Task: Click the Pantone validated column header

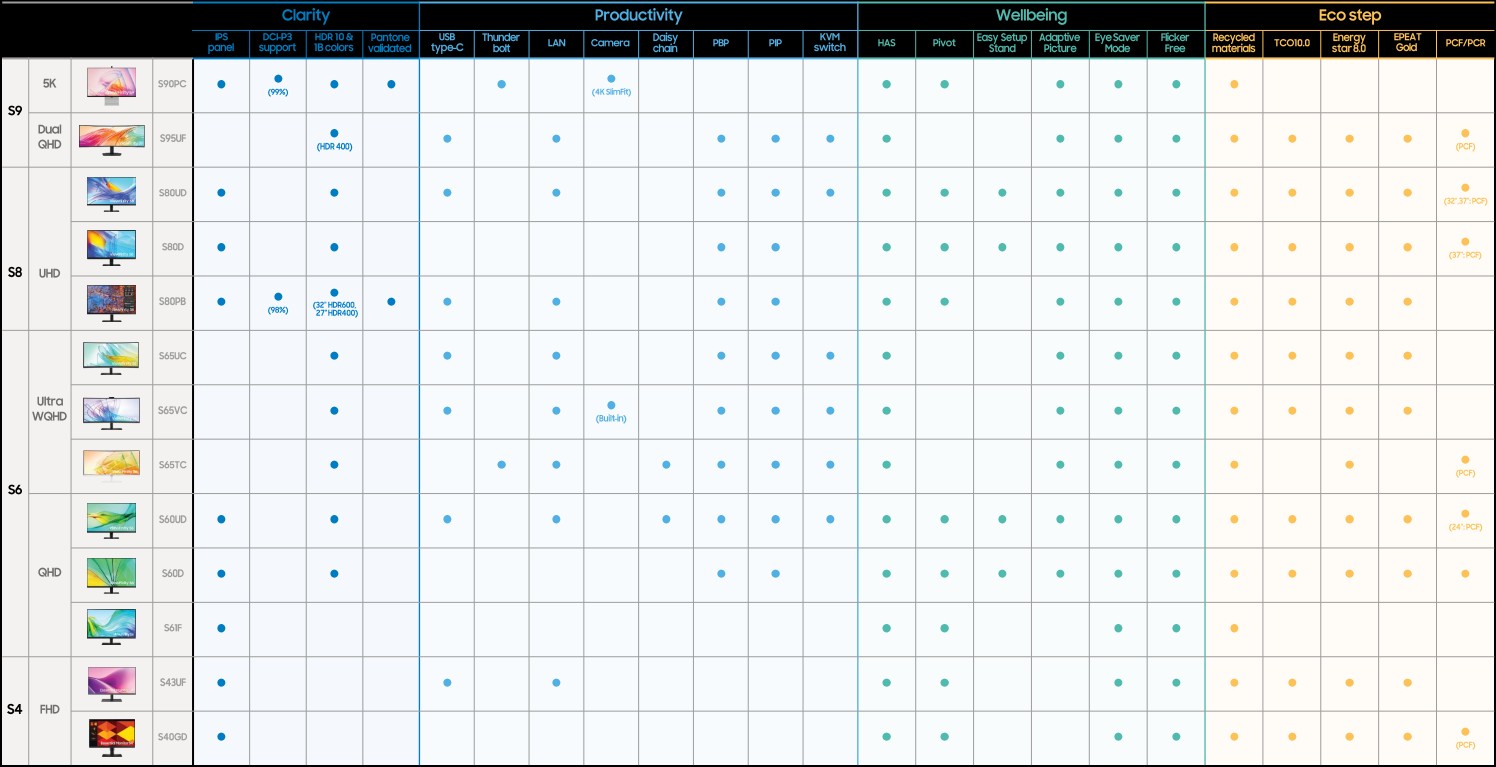Action: [391, 43]
